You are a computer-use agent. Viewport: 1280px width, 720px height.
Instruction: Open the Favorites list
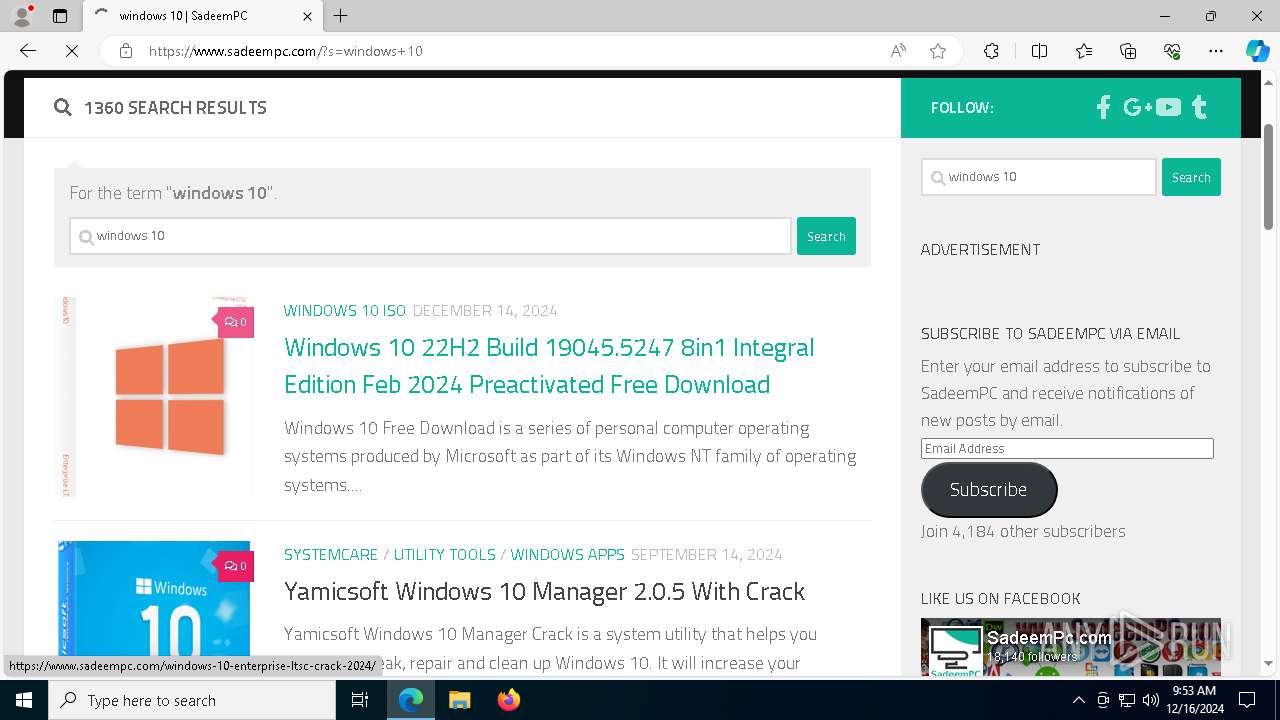click(x=1084, y=51)
